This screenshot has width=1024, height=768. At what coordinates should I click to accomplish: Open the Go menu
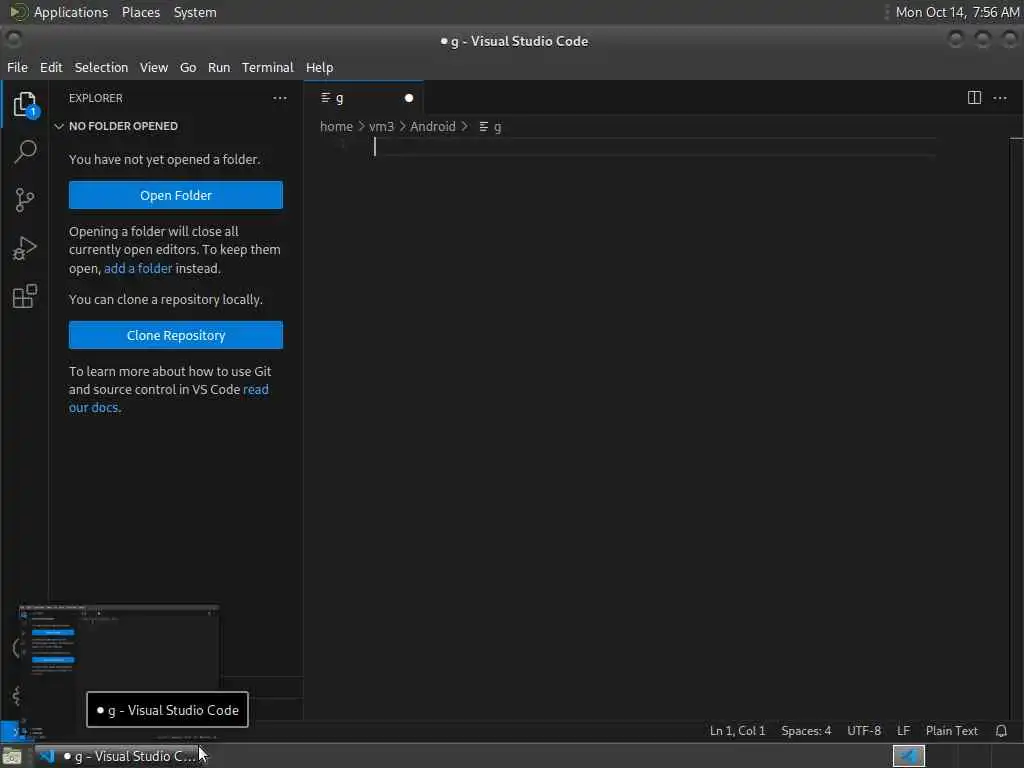[x=188, y=67]
